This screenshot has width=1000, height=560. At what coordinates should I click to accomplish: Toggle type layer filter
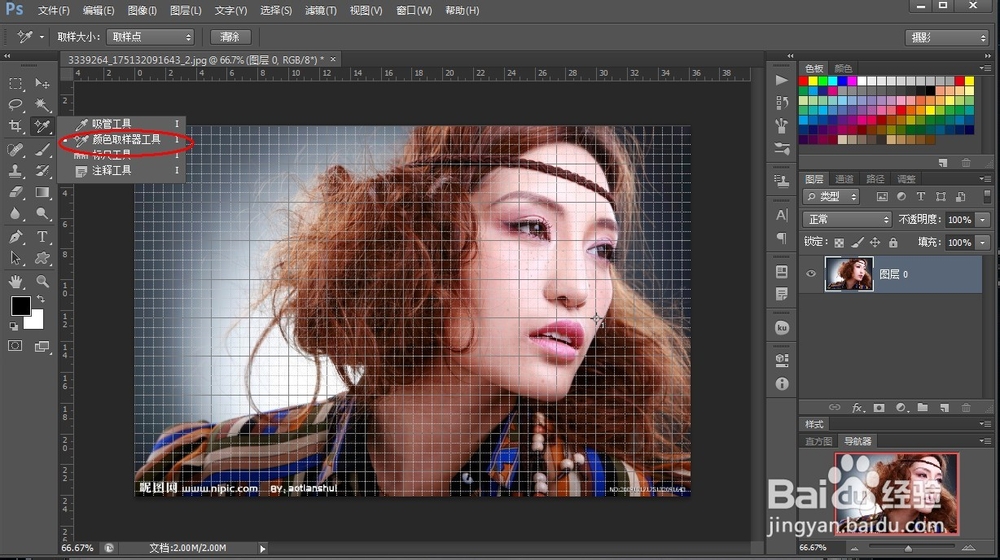[x=921, y=196]
